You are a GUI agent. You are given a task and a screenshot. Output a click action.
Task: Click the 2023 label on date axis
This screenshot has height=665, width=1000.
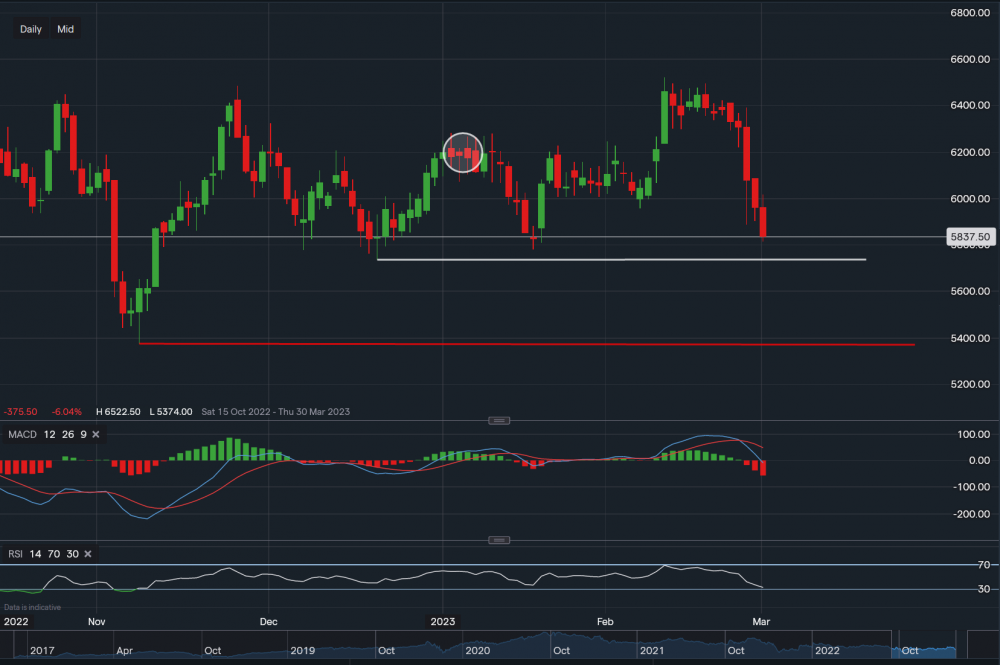tap(442, 621)
